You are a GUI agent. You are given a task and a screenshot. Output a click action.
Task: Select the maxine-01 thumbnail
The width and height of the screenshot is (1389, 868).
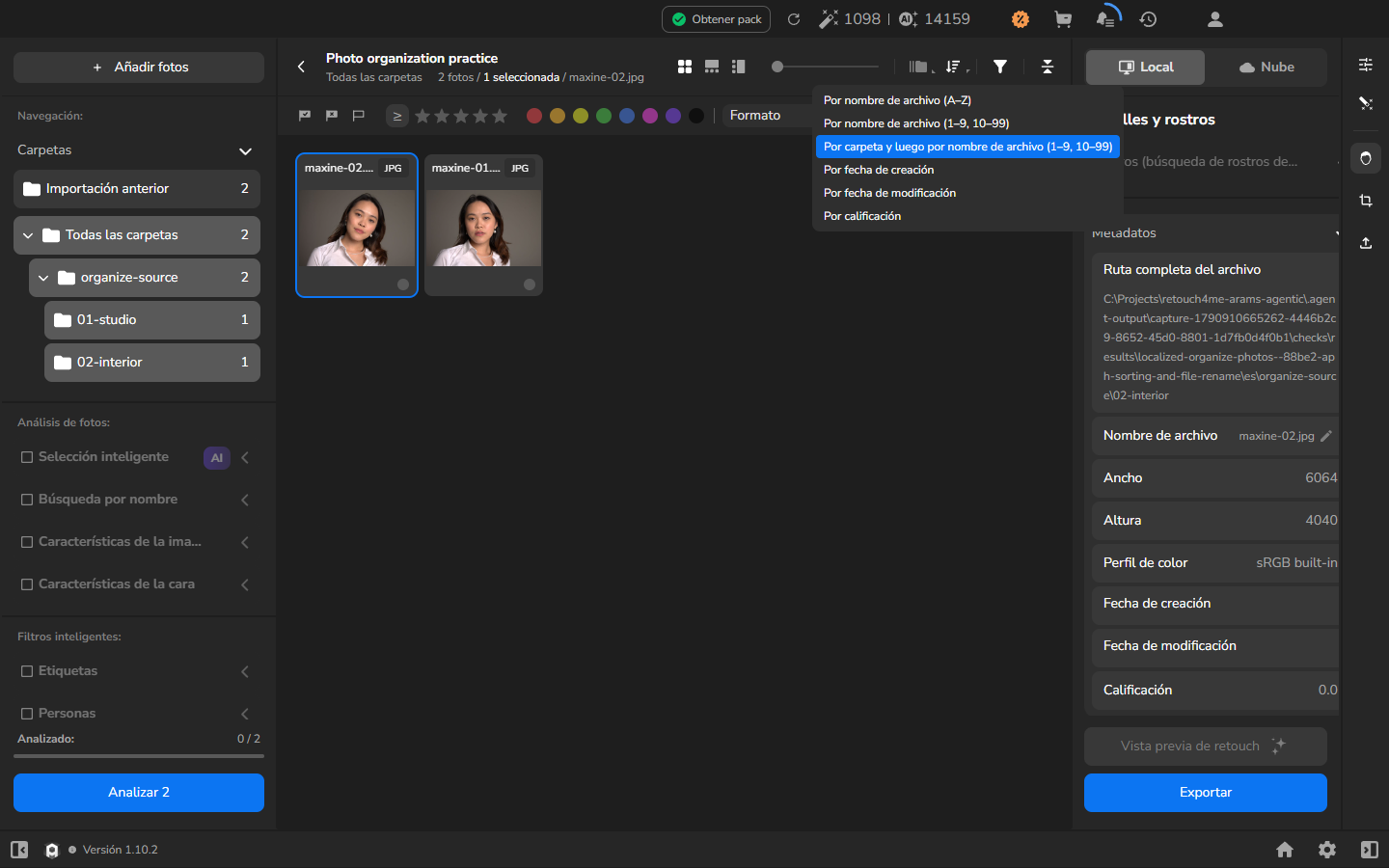[x=483, y=225]
